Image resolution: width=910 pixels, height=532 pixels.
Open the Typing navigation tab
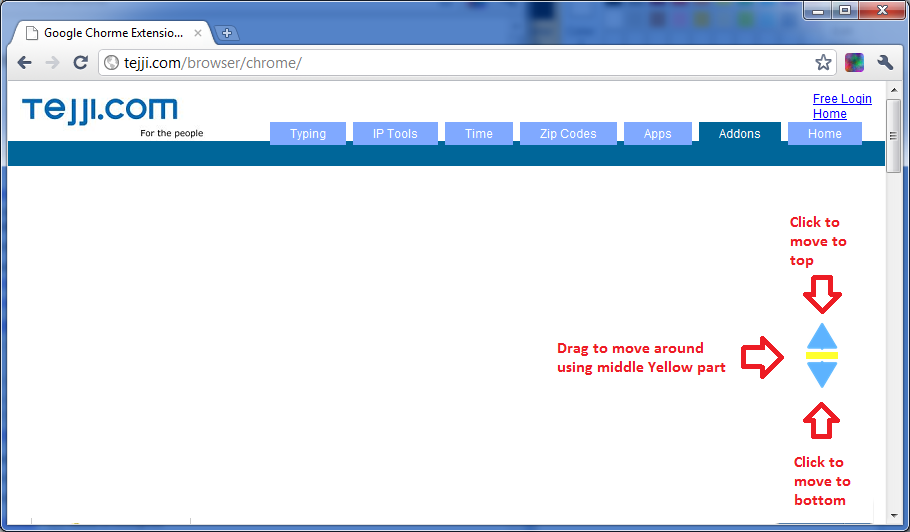point(308,133)
